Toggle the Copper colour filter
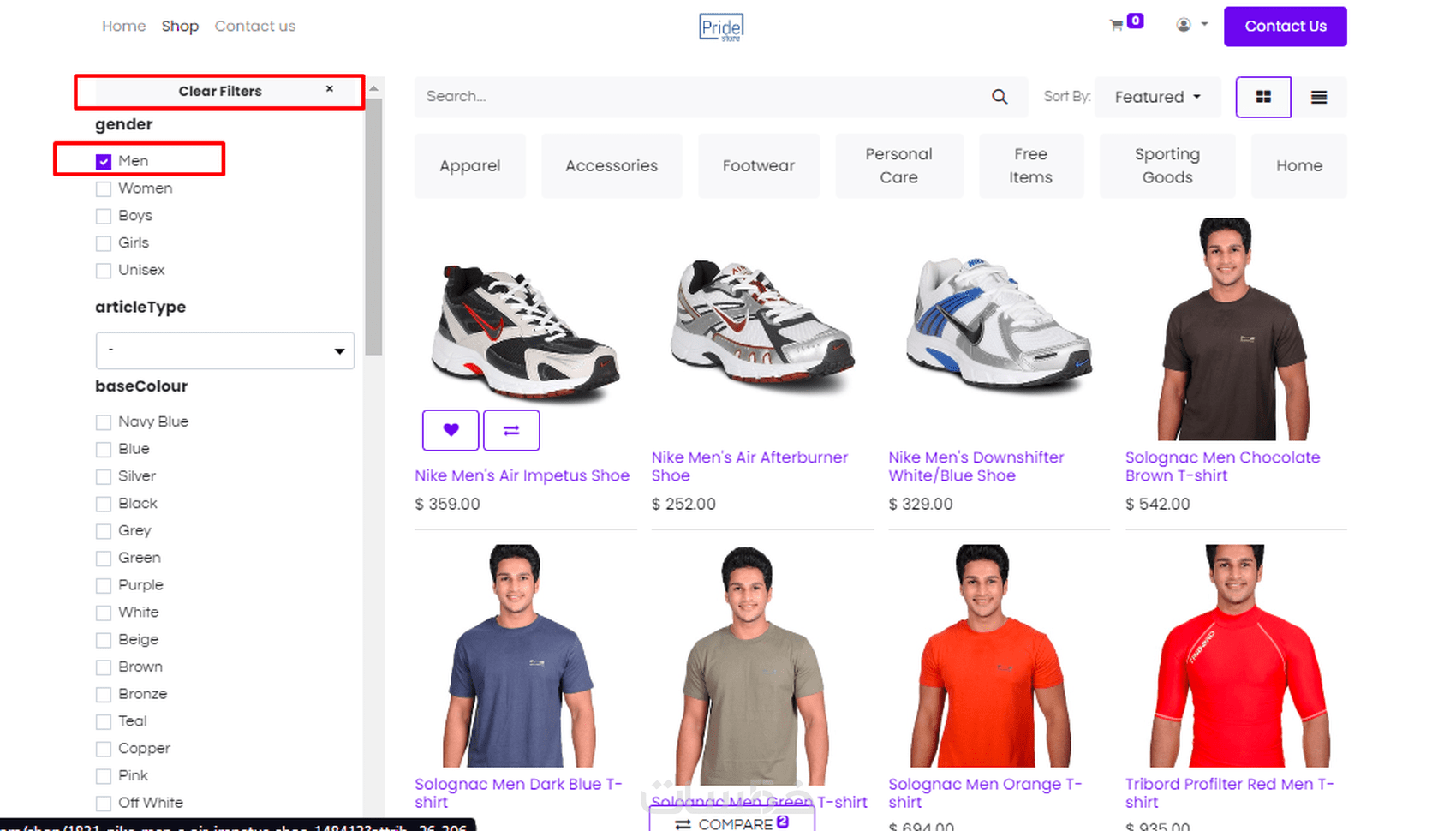The width and height of the screenshot is (1456, 831). pos(104,750)
